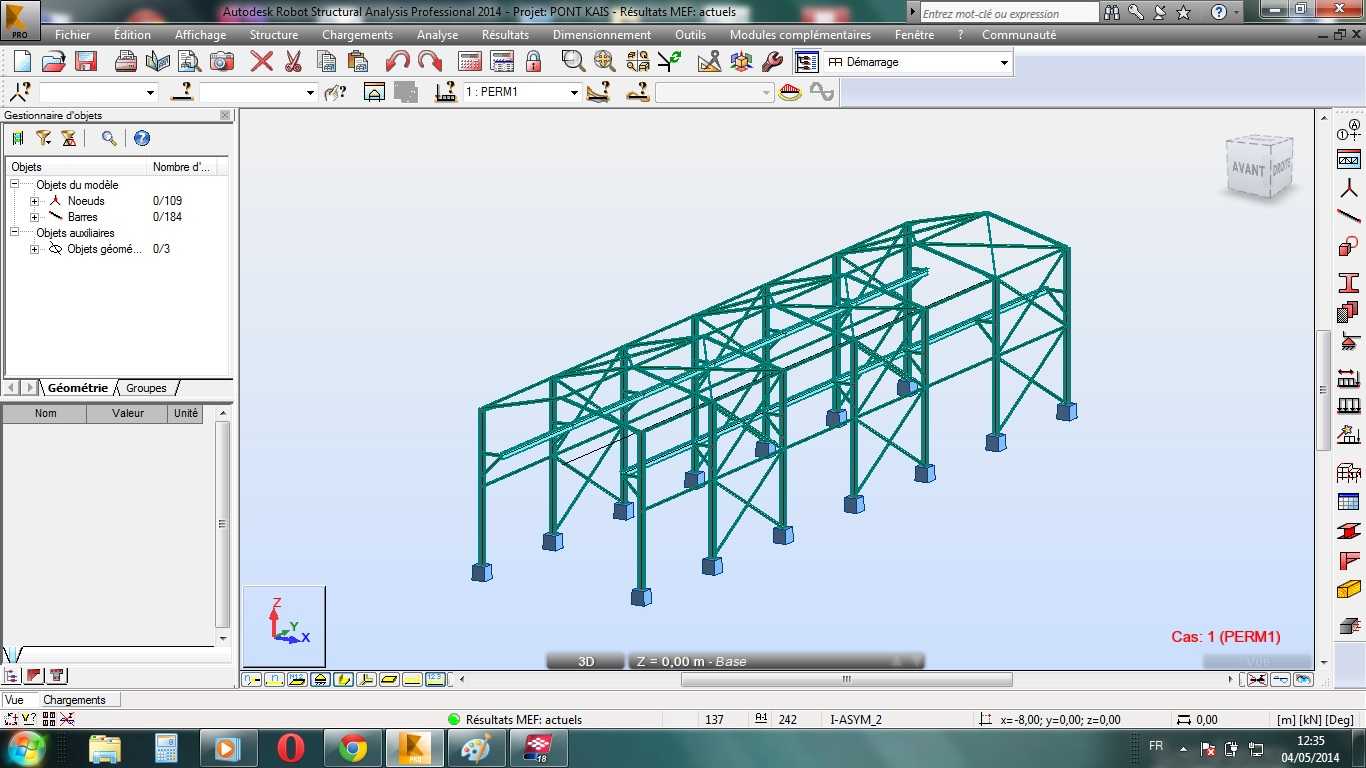This screenshot has width=1366, height=768.
Task: Open the Fichier menu
Action: tap(73, 35)
